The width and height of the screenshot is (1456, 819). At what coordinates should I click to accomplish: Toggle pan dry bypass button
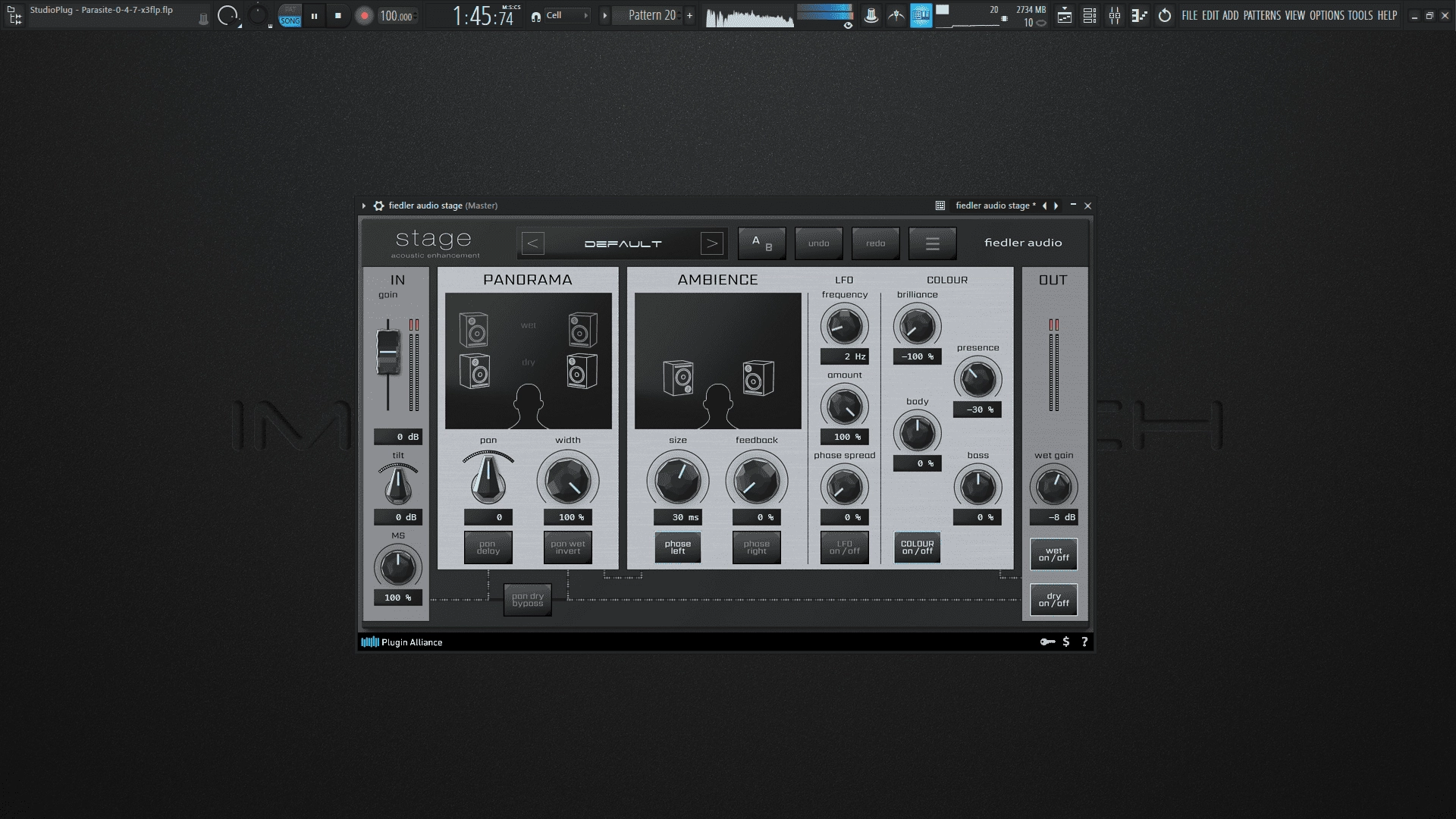pos(528,600)
